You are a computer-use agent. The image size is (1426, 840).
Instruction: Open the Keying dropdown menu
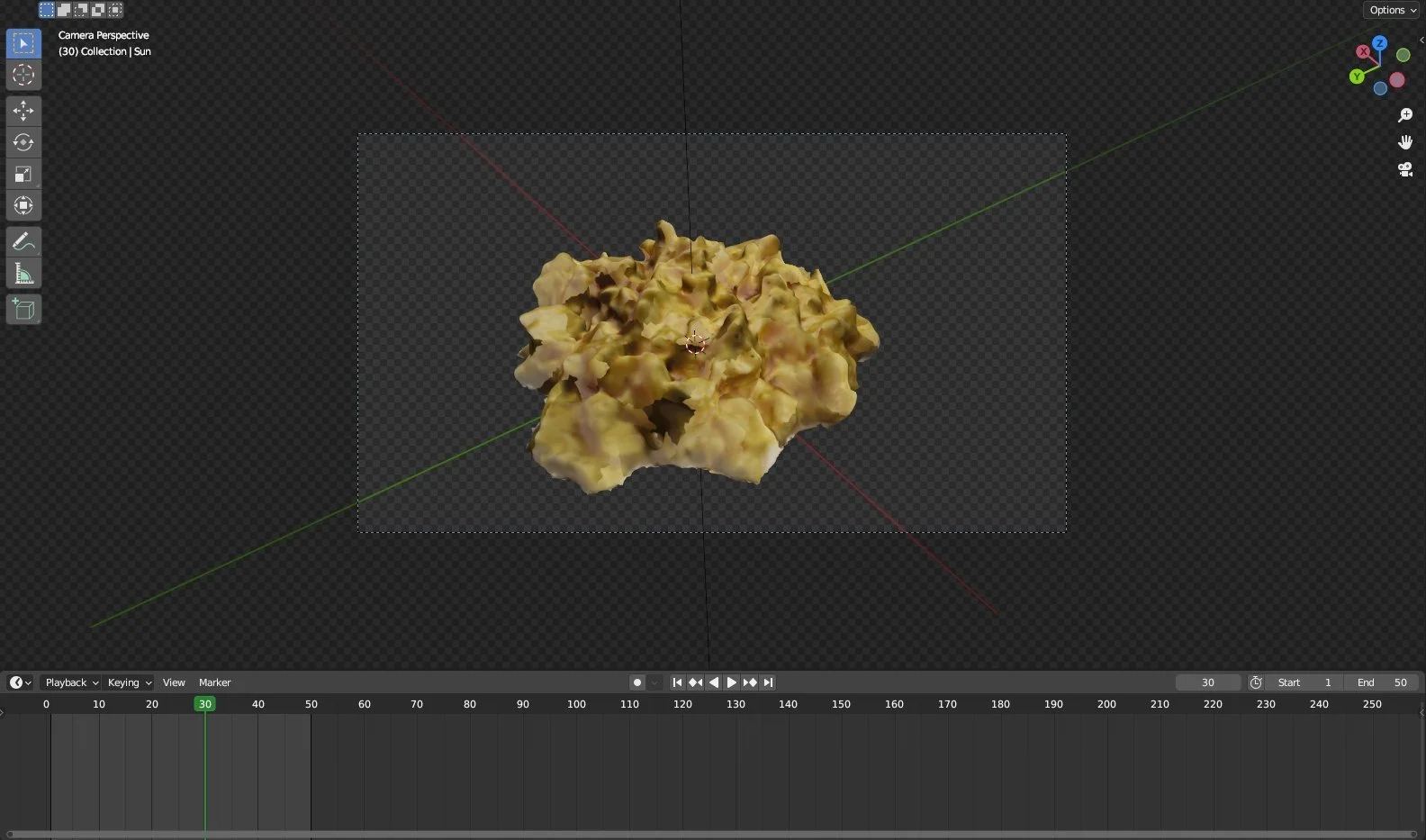(129, 682)
